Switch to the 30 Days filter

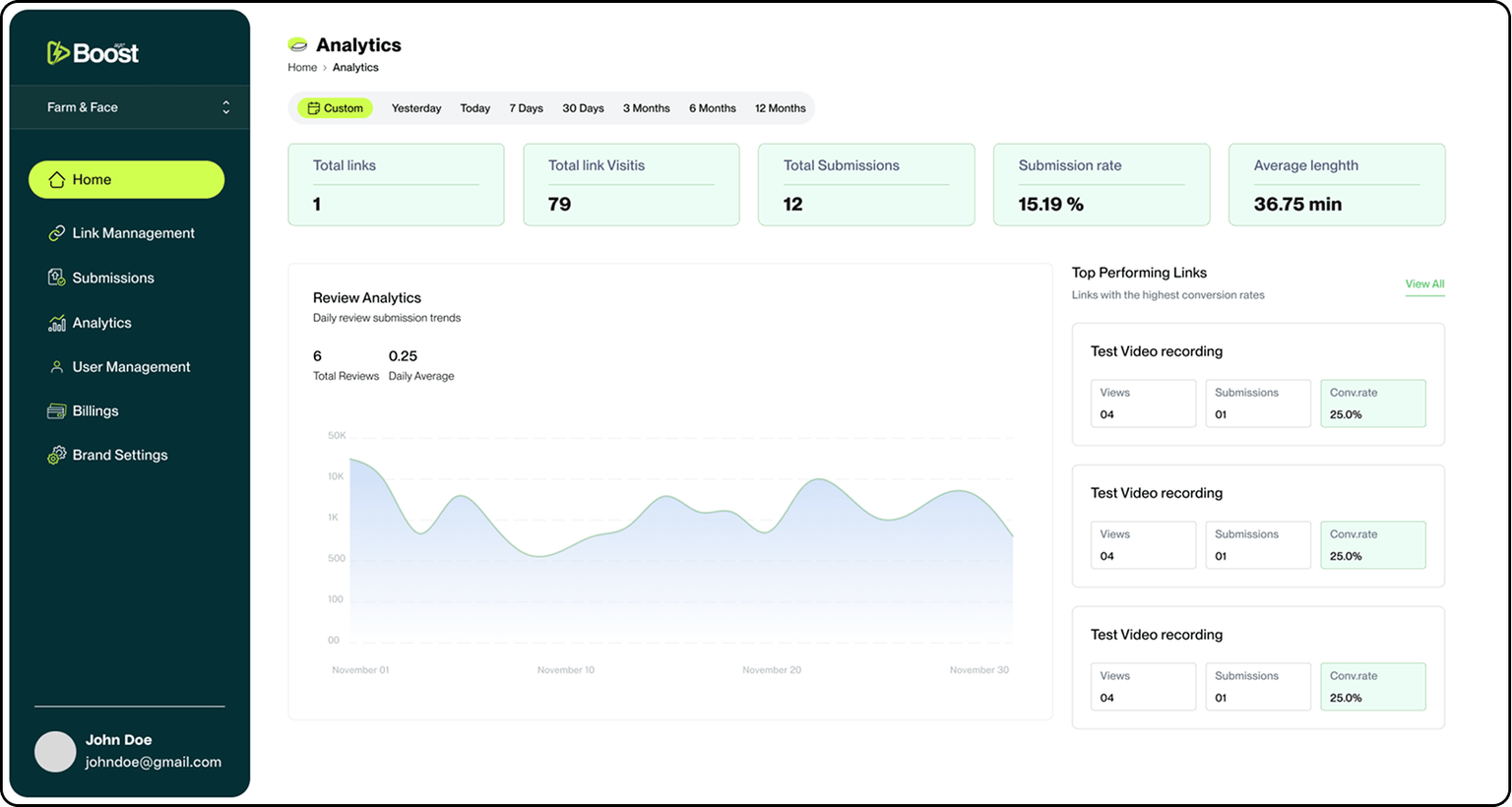click(583, 108)
